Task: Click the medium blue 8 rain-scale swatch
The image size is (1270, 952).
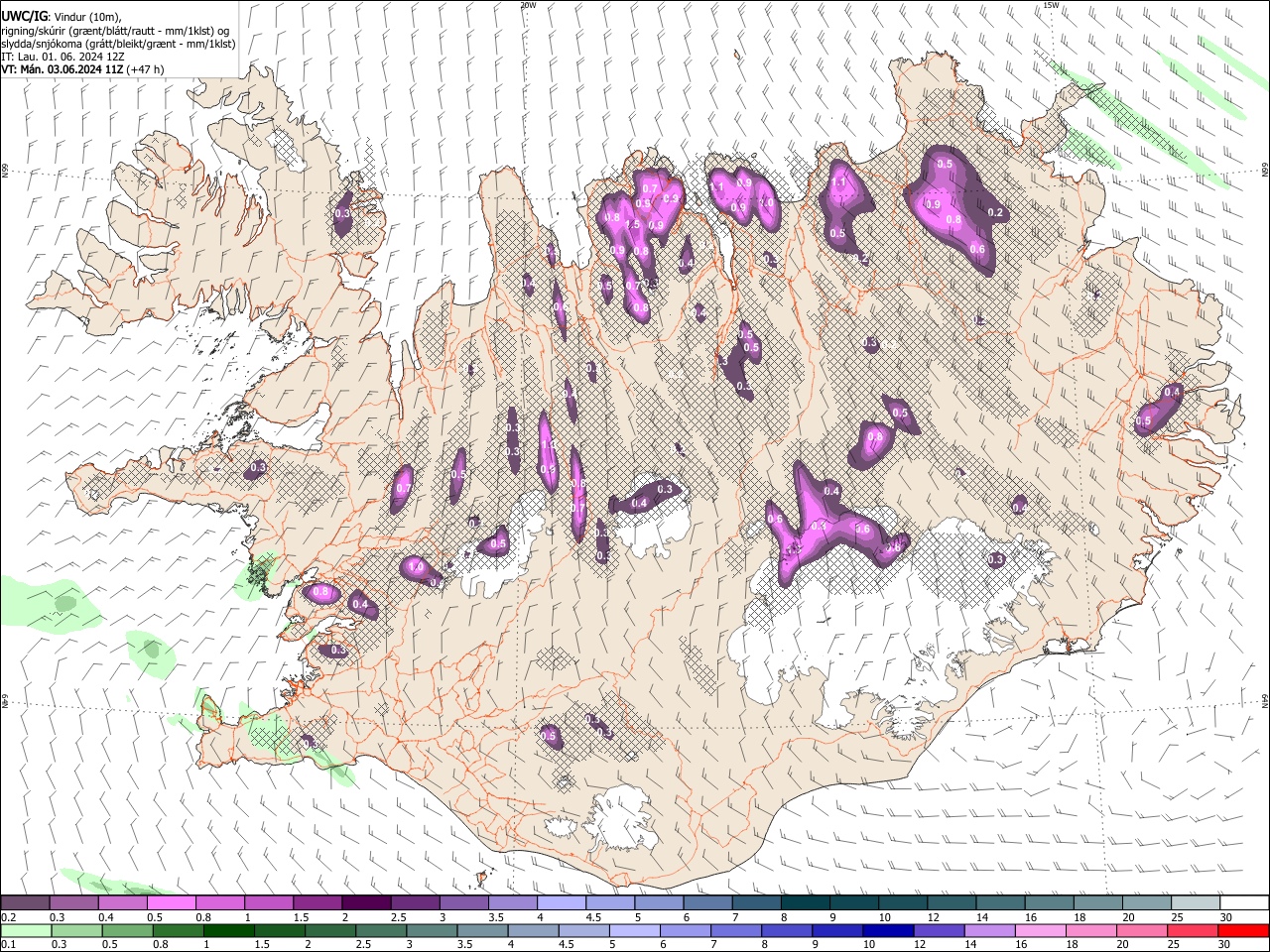Action: [786, 930]
